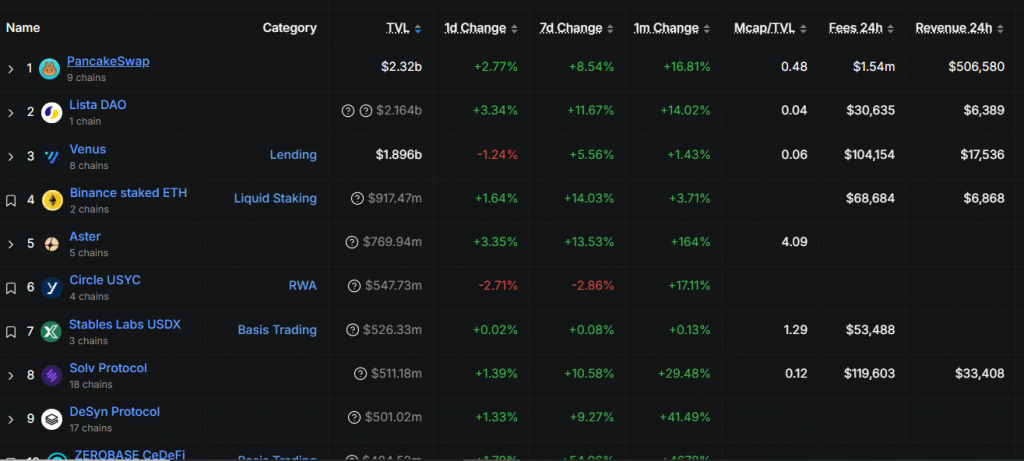This screenshot has width=1024, height=461.
Task: Open the Liquid Staking category link
Action: [x=275, y=199]
